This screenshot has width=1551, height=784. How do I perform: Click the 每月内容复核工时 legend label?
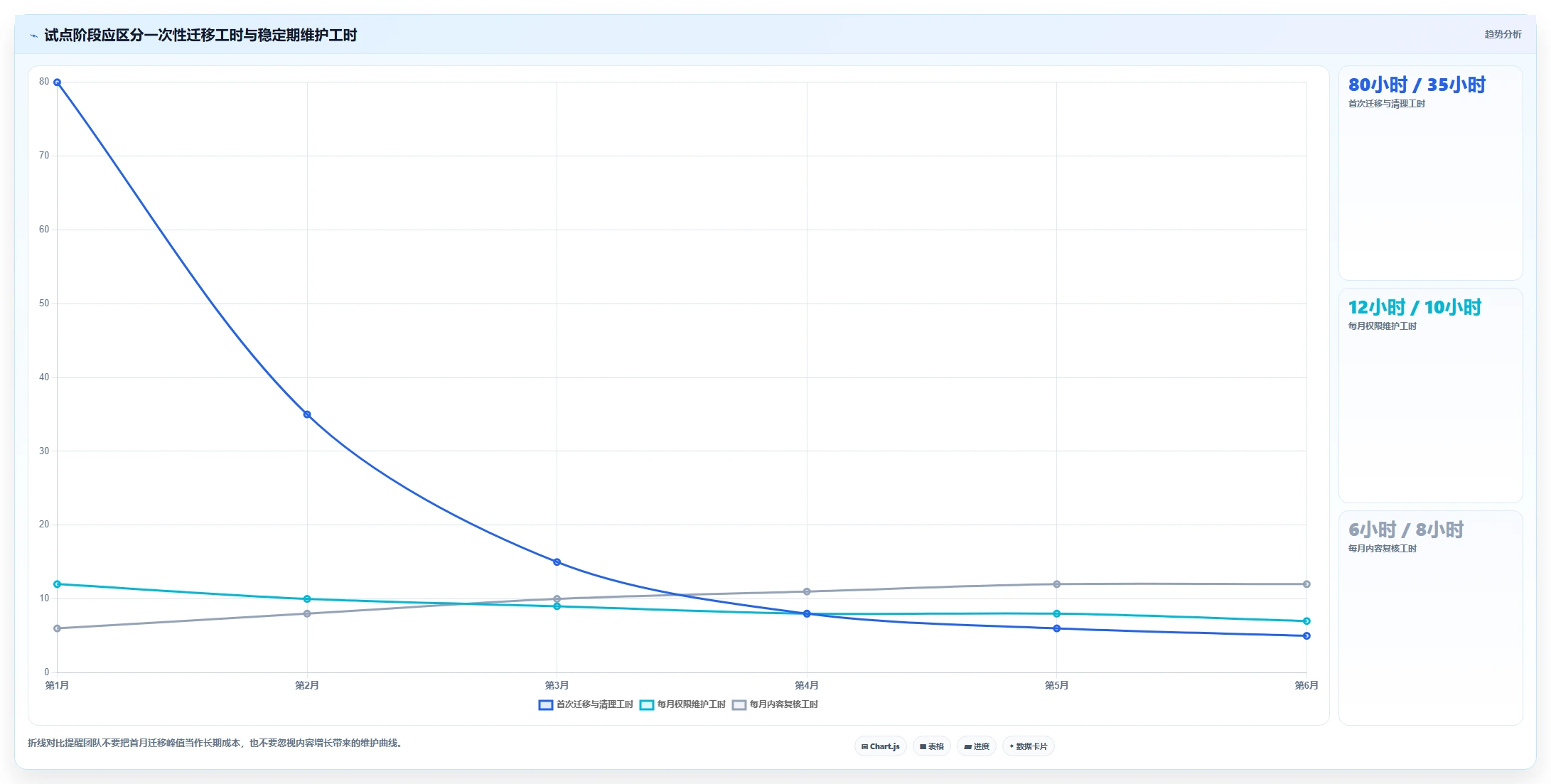point(783,704)
